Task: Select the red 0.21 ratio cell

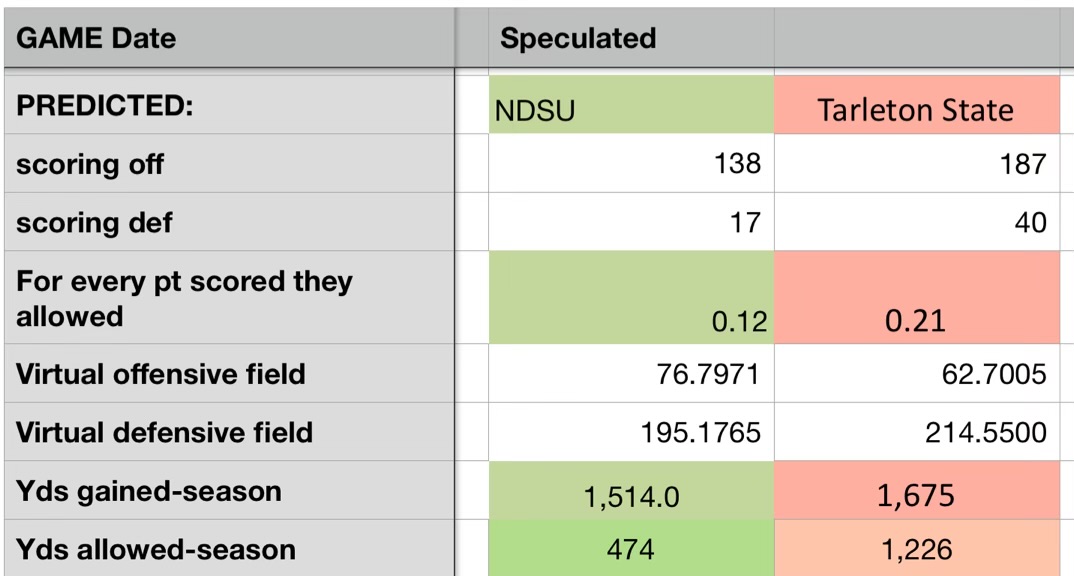Action: pyautogui.click(x=916, y=298)
